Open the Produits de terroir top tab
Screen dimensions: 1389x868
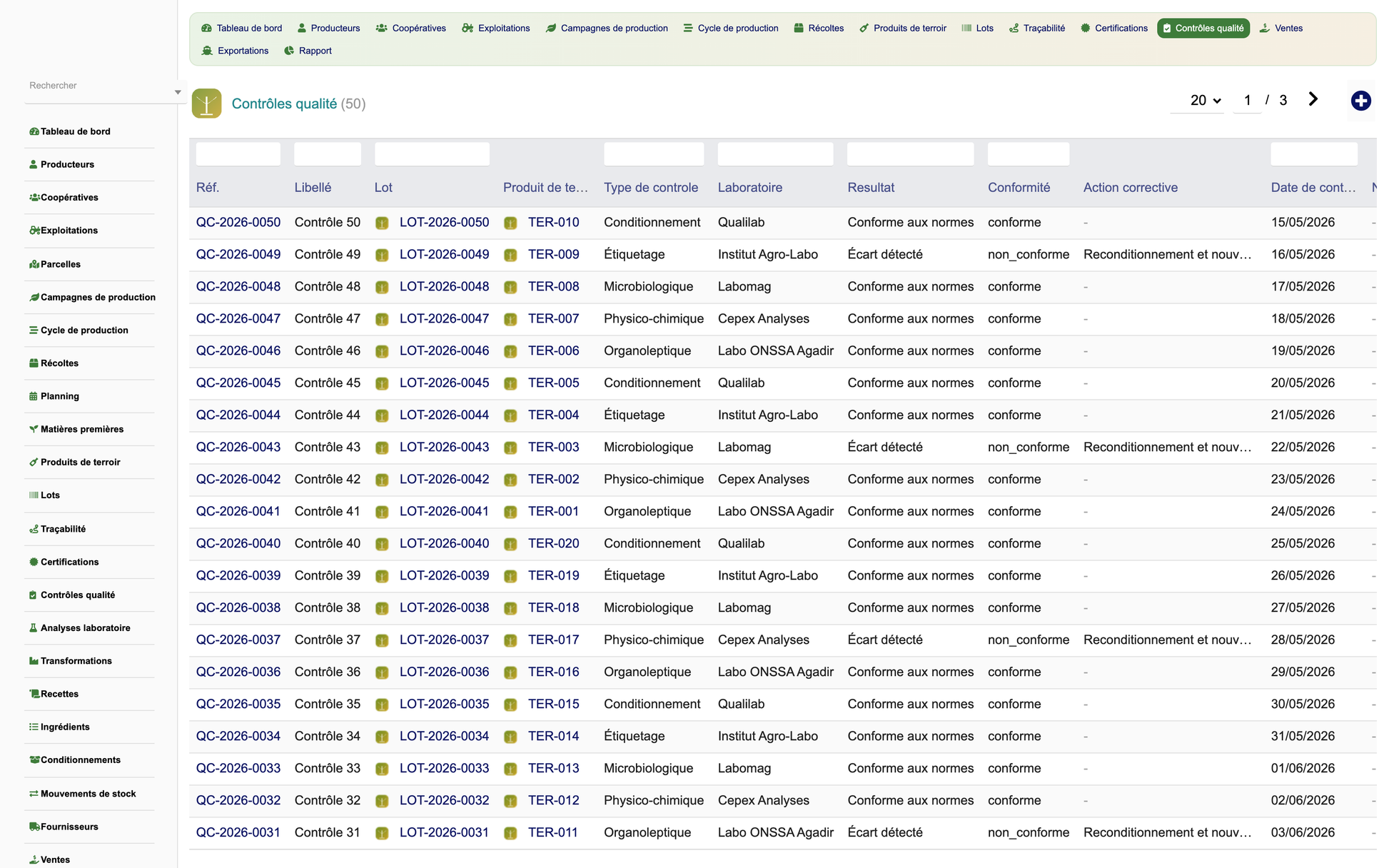click(903, 29)
